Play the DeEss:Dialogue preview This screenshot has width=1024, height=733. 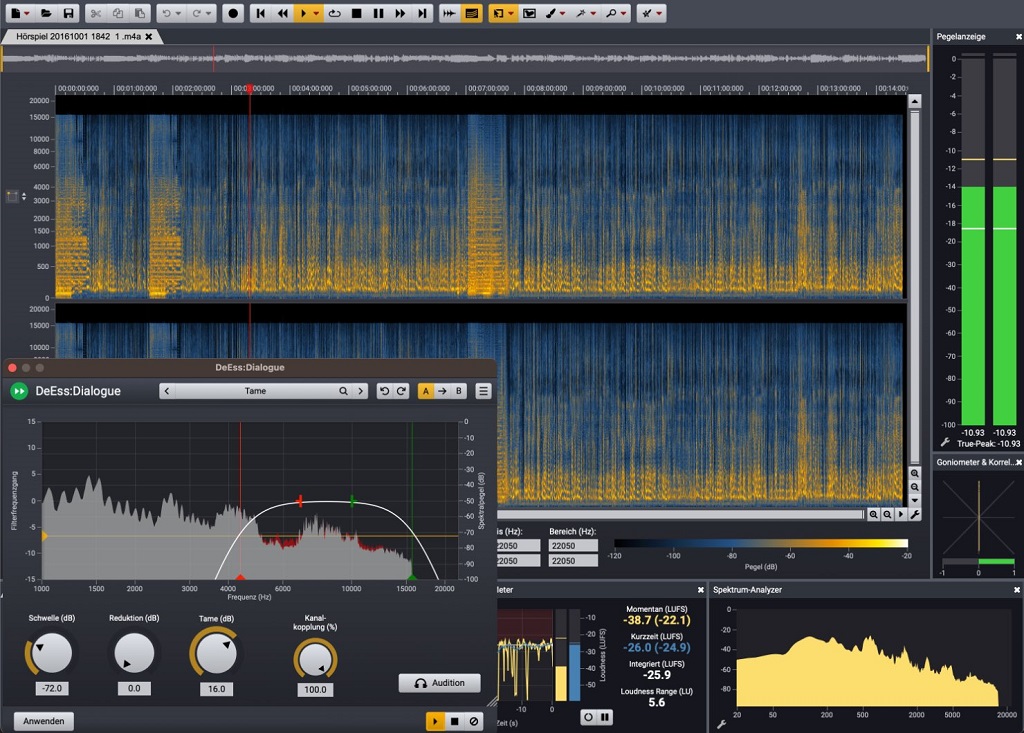435,721
